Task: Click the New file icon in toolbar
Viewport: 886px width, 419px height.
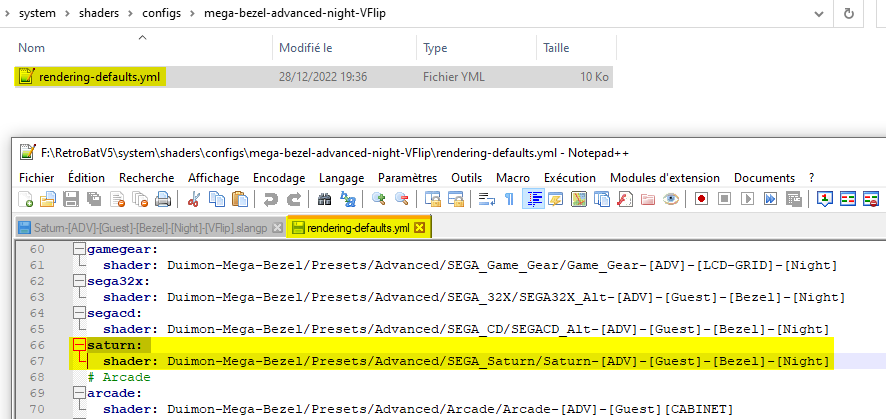Action: pos(25,199)
